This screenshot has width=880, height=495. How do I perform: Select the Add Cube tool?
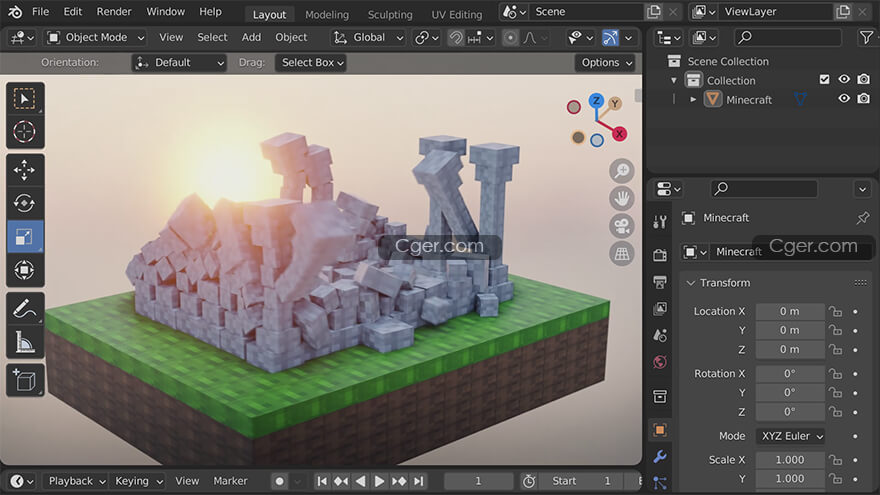(x=24, y=380)
